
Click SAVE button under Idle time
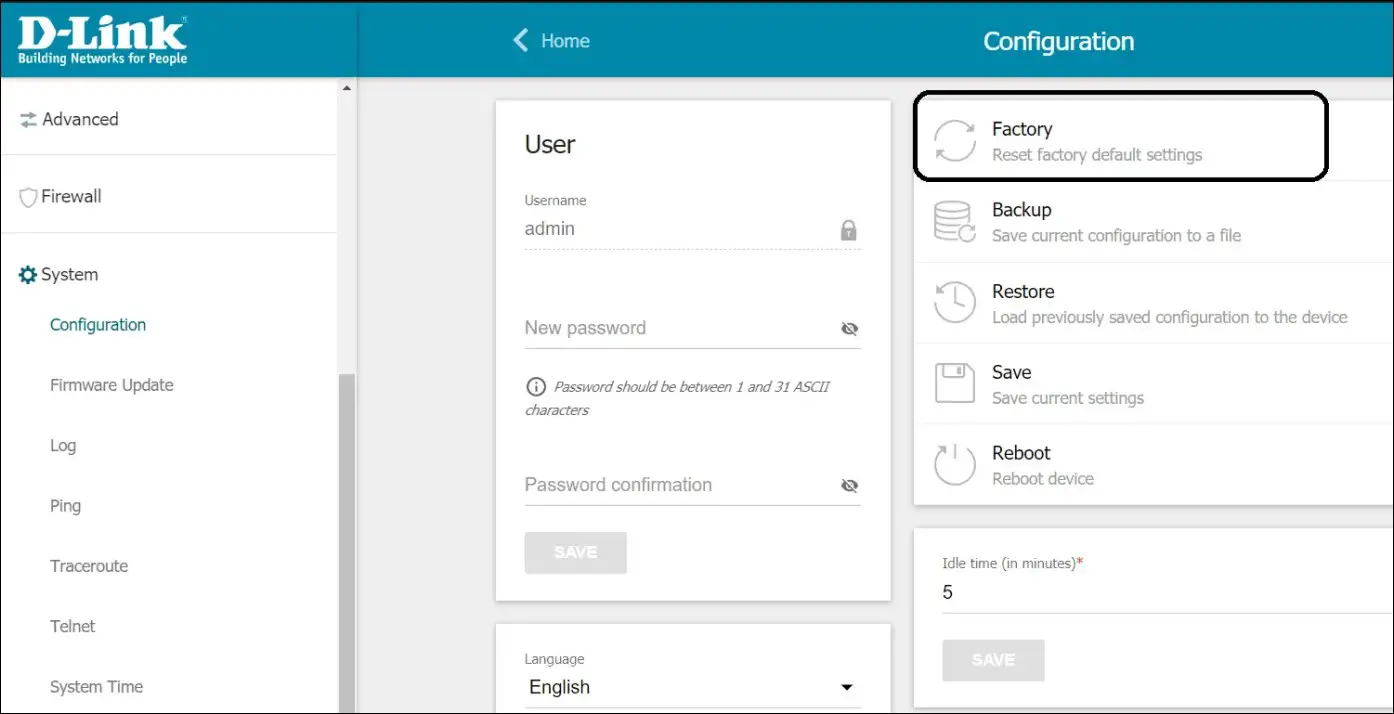pos(994,660)
